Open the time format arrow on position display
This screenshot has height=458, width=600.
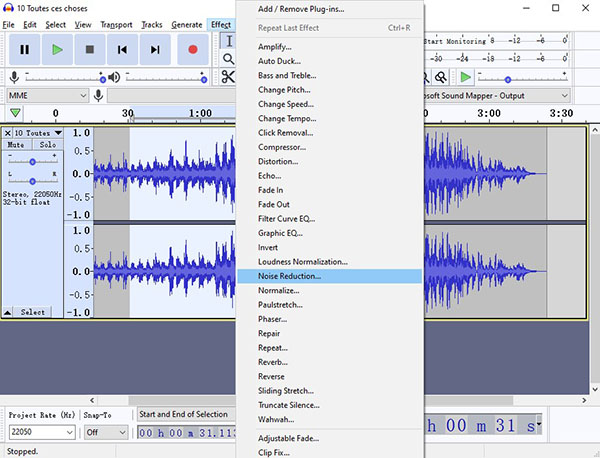click(x=539, y=424)
